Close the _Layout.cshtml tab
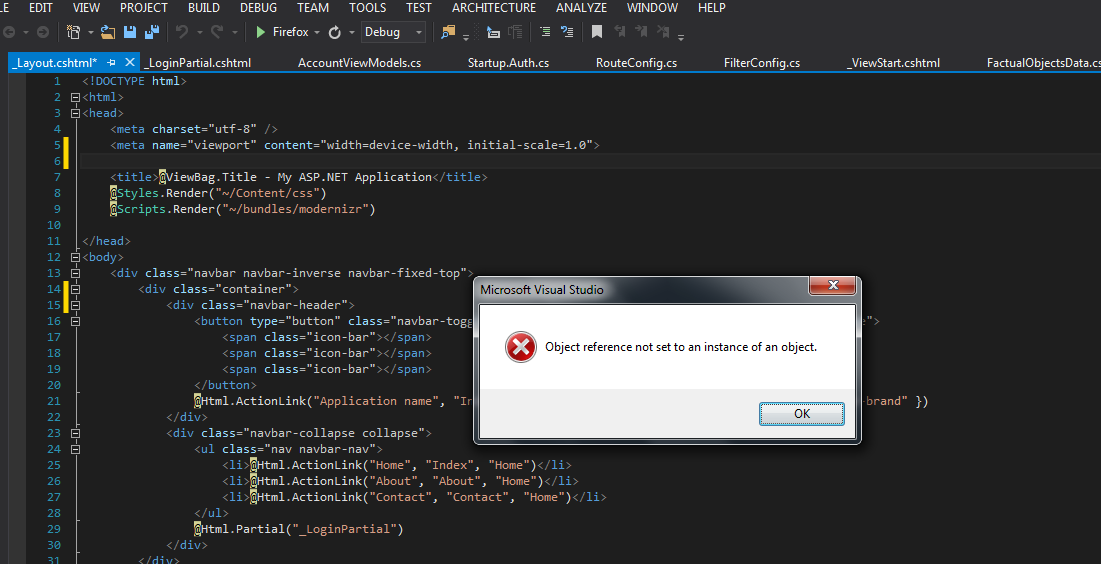The image size is (1101, 564). [129, 63]
